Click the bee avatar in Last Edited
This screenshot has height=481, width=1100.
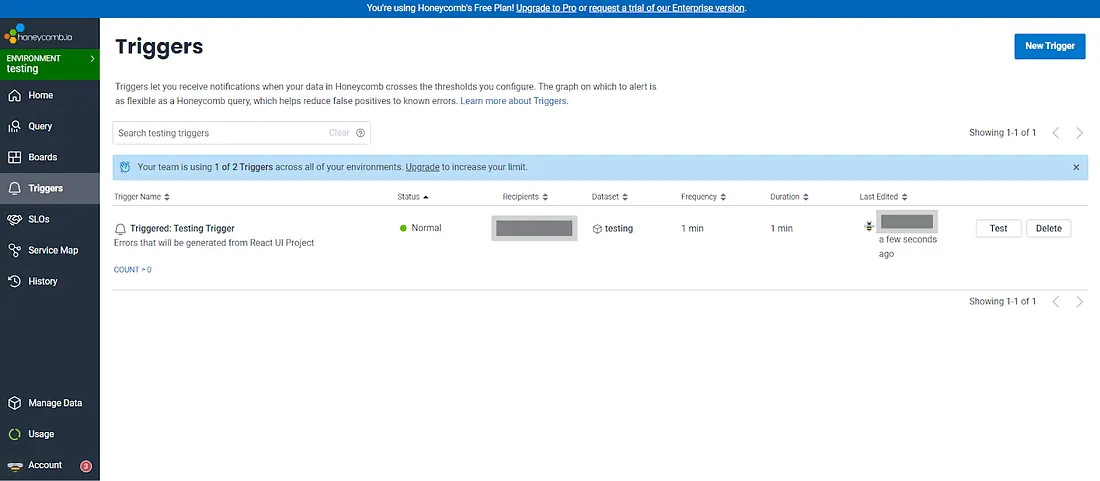click(868, 227)
